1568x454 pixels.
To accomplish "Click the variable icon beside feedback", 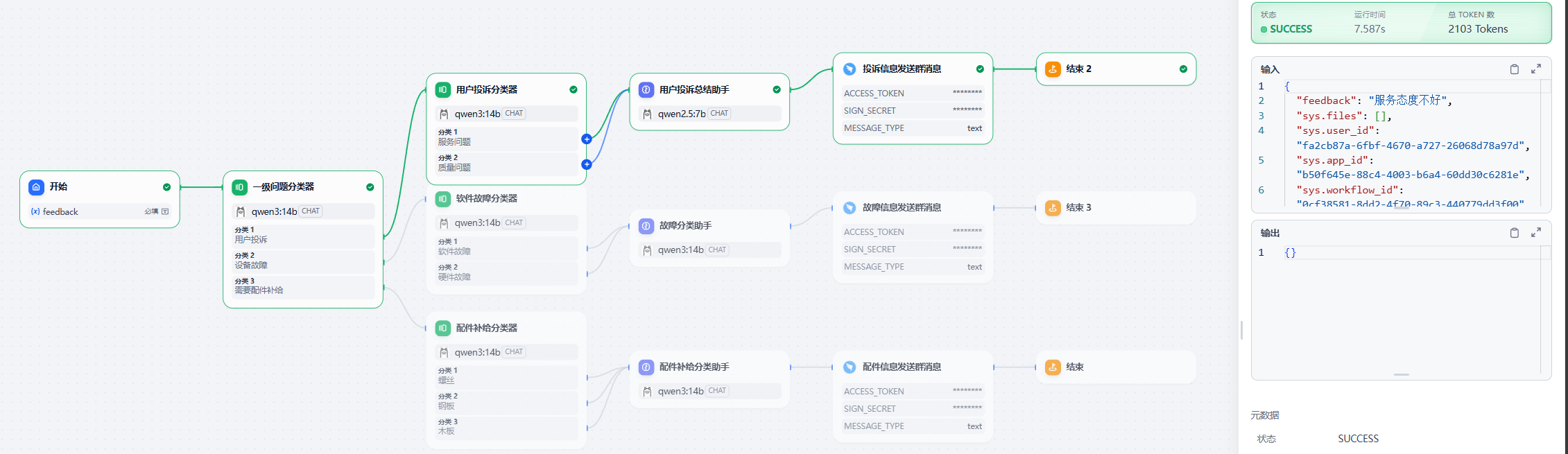I will (35, 211).
